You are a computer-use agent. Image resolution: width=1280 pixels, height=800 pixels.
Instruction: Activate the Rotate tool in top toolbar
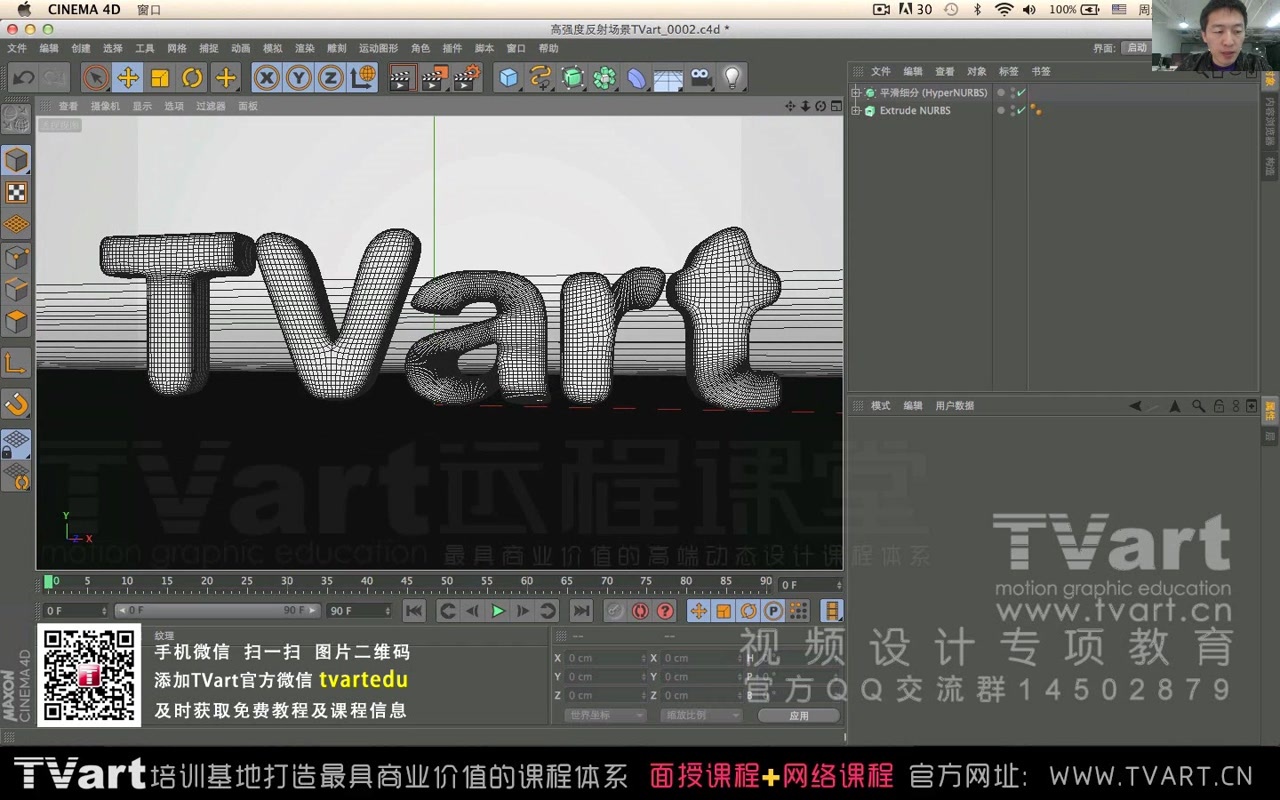192,77
